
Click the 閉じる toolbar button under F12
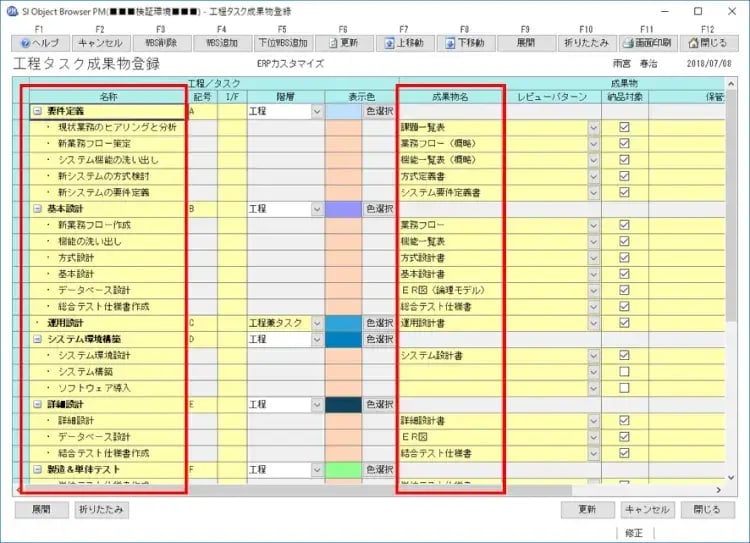pos(708,43)
